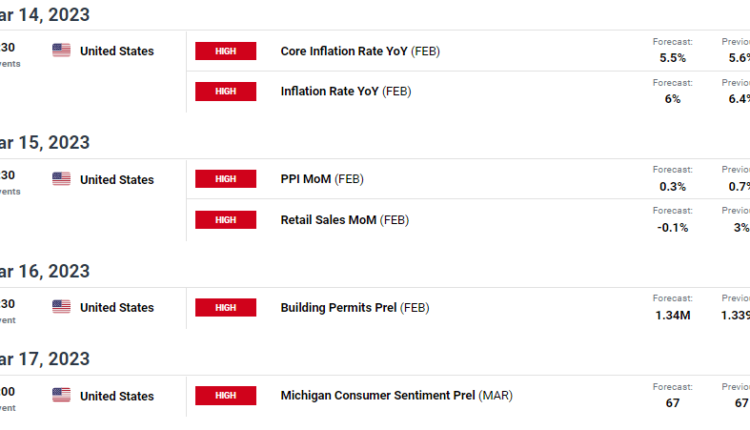Select the US flag next to Michigan Consumer Sentiment
Viewport: 750px width, 430px height.
[x=62, y=396]
